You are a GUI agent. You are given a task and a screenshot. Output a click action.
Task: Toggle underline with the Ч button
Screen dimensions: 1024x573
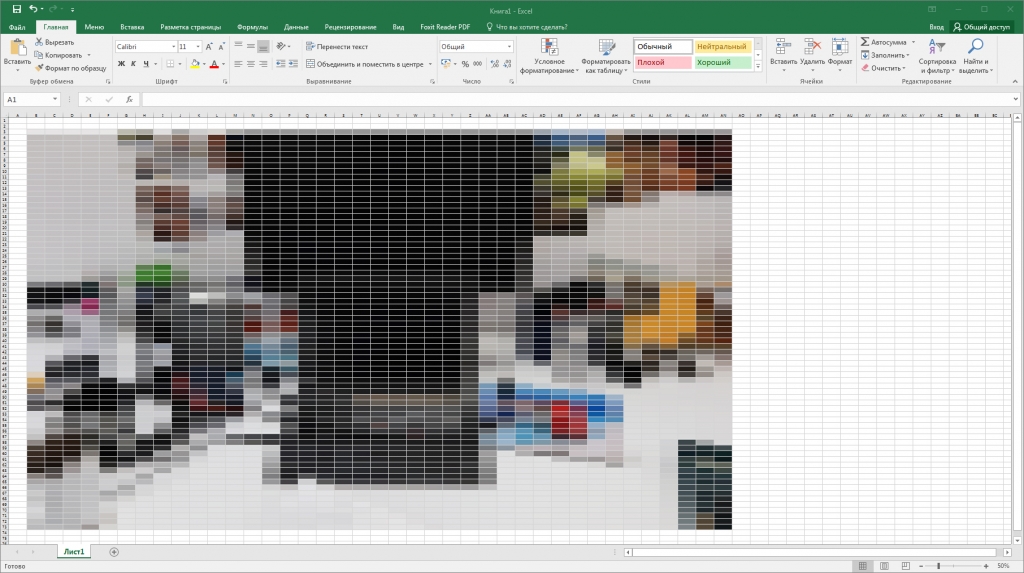pyautogui.click(x=146, y=64)
